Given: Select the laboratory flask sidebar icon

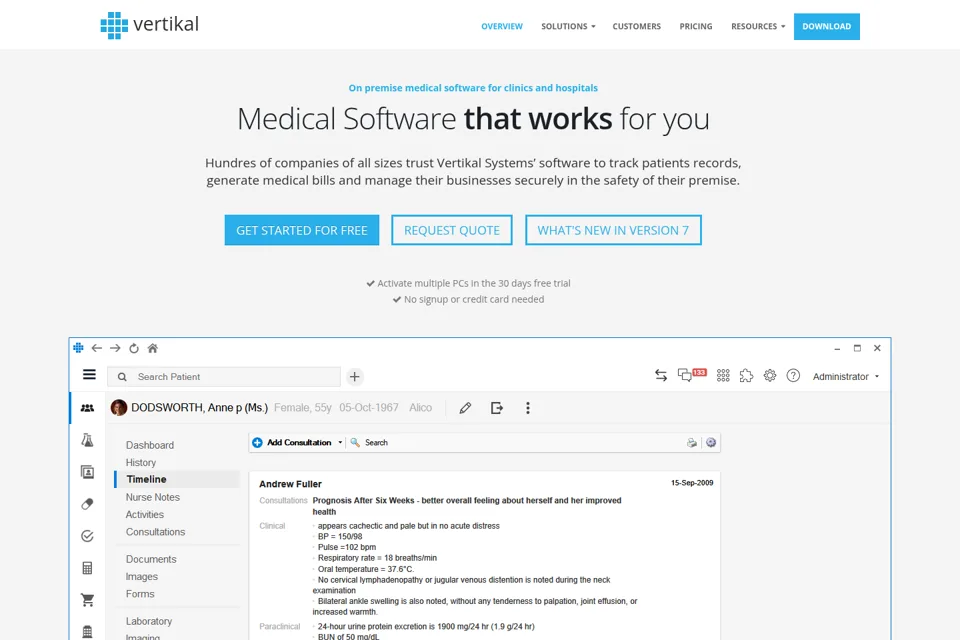Looking at the screenshot, I should pyautogui.click(x=88, y=440).
